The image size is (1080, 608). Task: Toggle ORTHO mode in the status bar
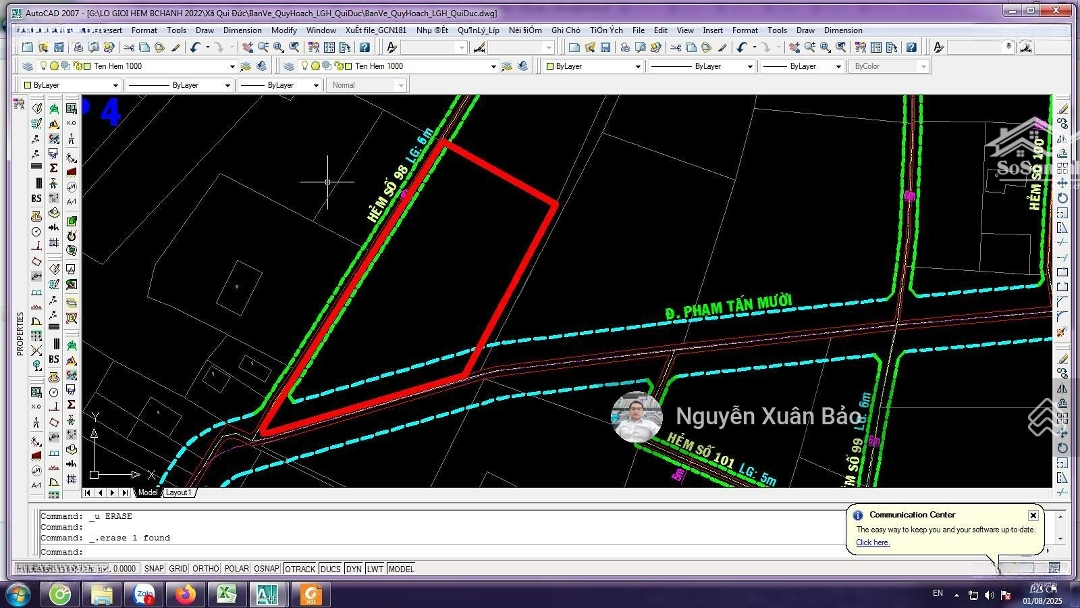[206, 568]
